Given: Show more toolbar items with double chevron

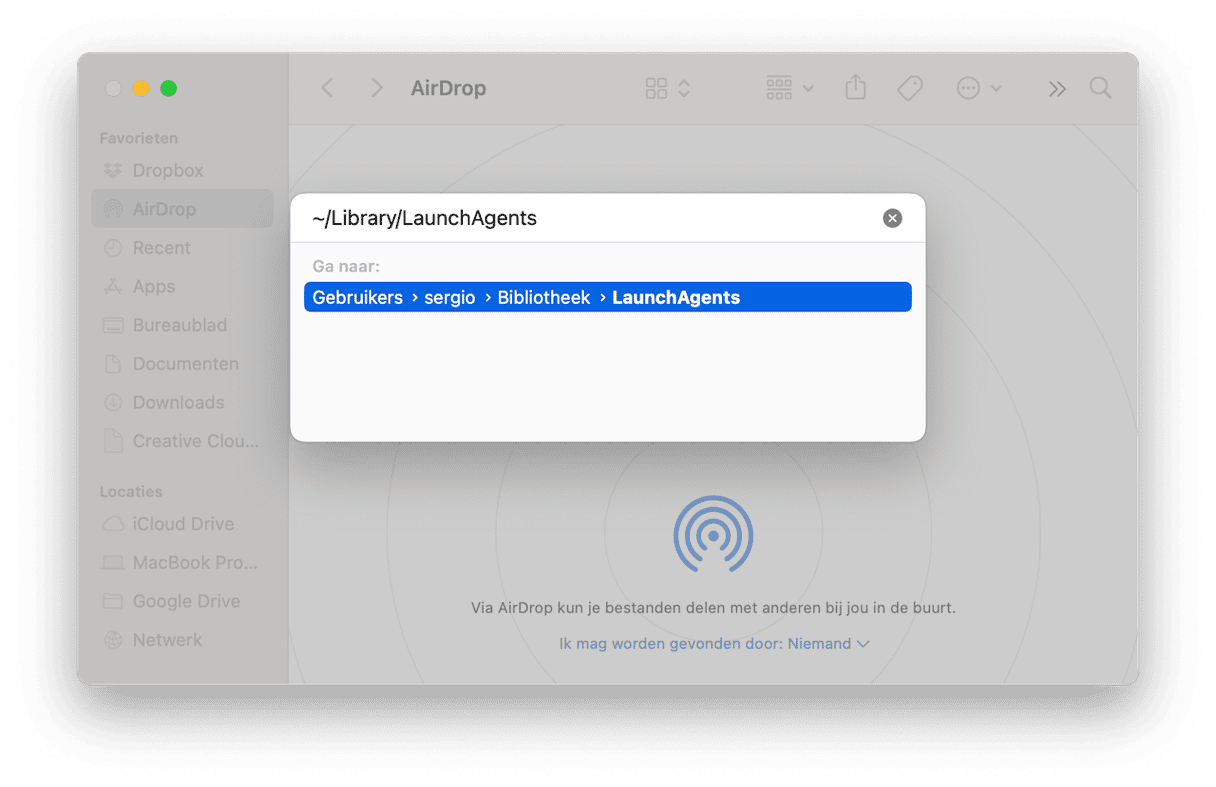Looking at the screenshot, I should coord(1056,88).
